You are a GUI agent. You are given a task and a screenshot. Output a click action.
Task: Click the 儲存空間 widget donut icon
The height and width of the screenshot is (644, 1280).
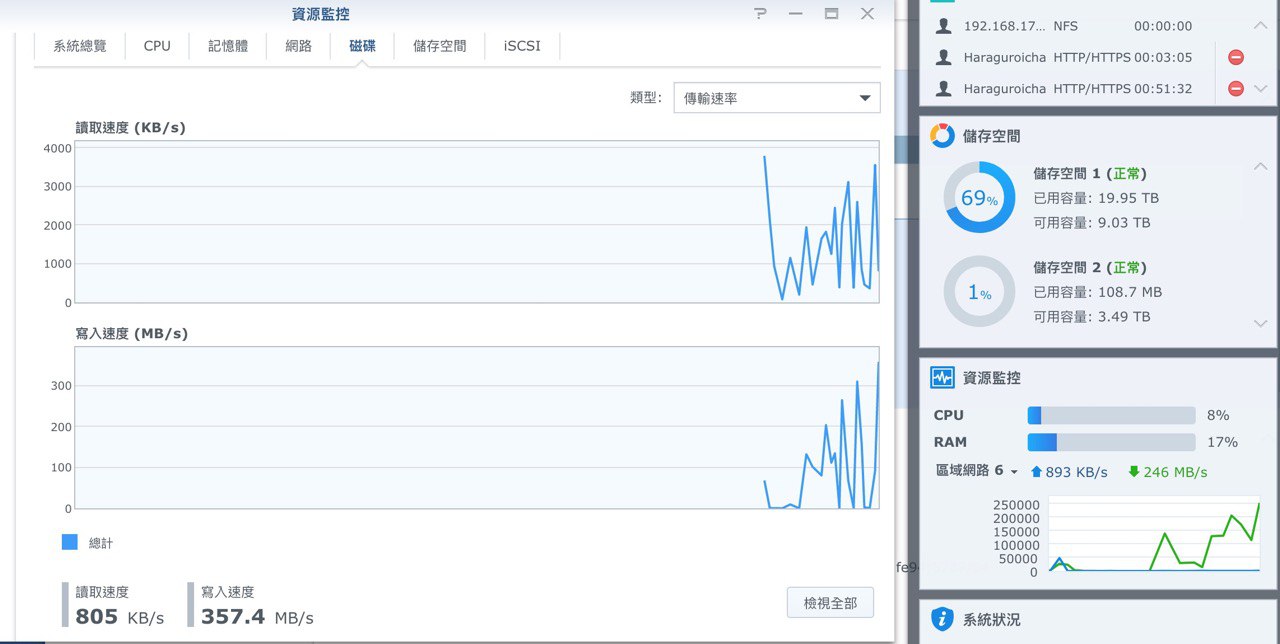pos(942,135)
